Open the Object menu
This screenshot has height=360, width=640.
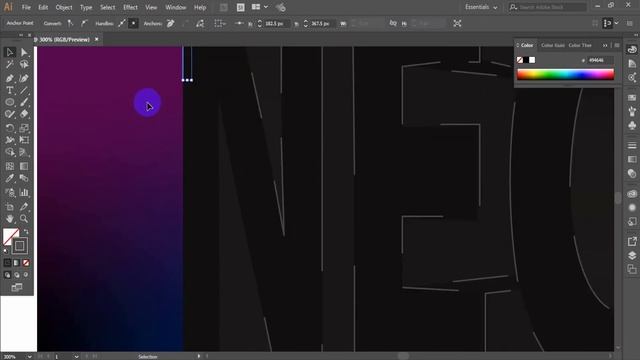click(x=64, y=7)
